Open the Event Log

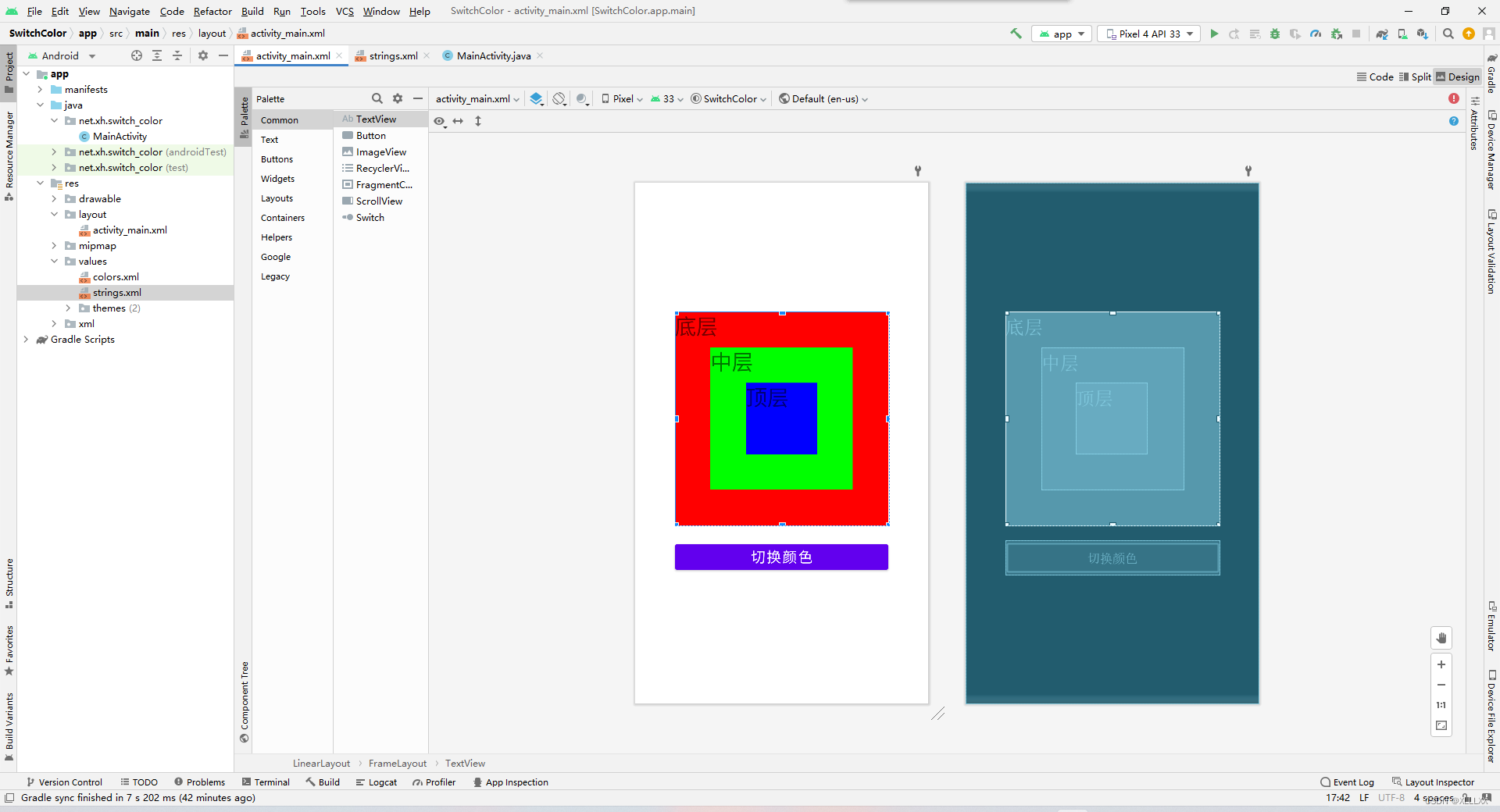1348,782
